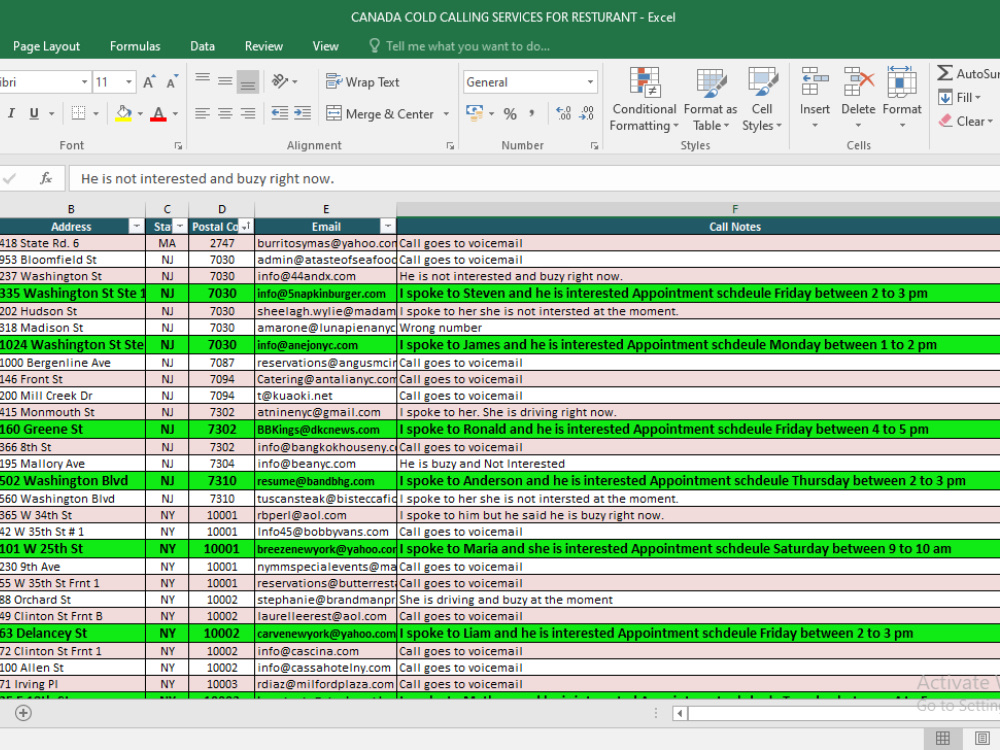This screenshot has height=750, width=1000.
Task: Toggle Bottom Align icon
Action: (247, 82)
